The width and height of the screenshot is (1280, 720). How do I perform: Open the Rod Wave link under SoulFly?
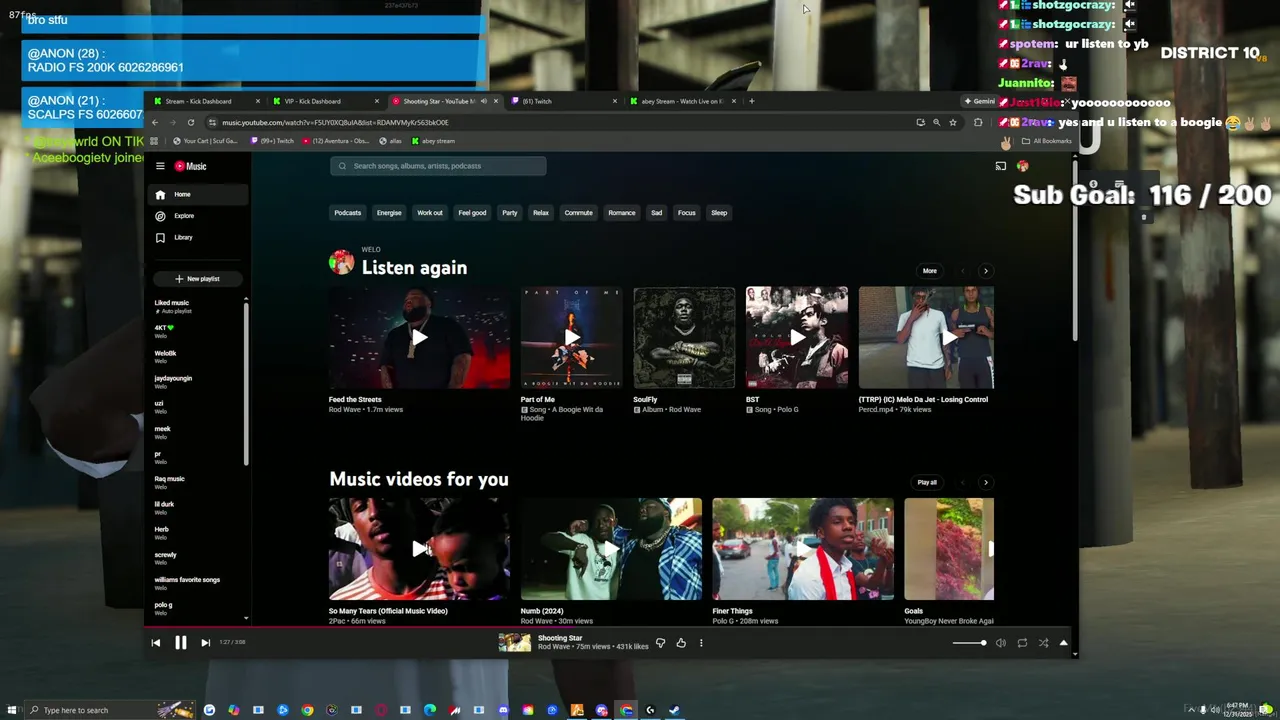click(x=685, y=410)
